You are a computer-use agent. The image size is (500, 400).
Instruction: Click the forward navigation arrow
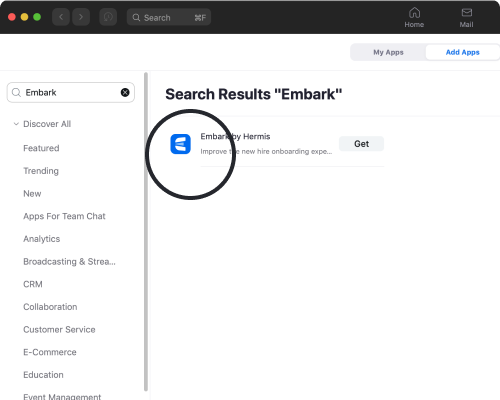point(81,17)
